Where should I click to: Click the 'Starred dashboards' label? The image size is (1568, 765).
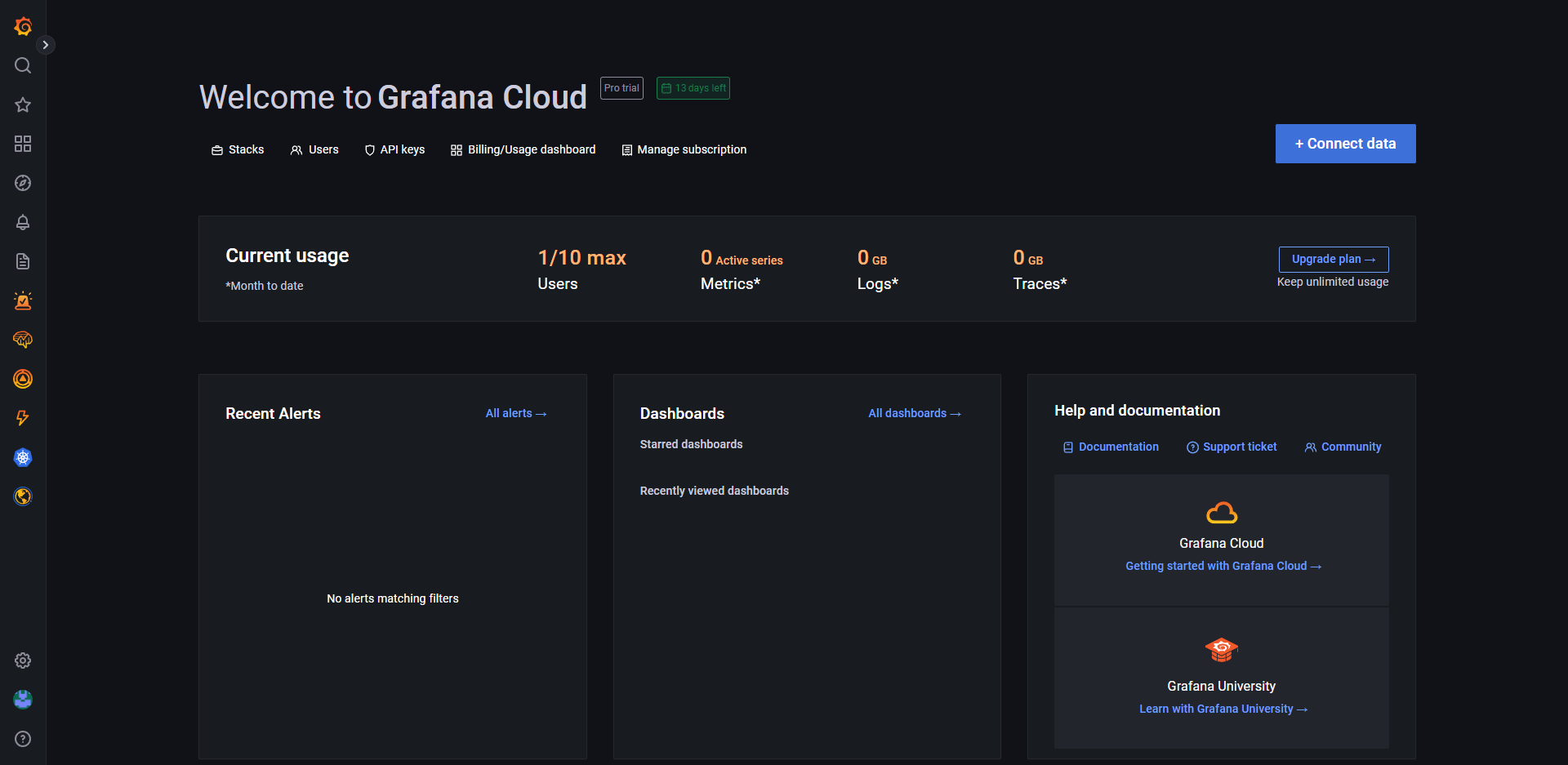[692, 444]
